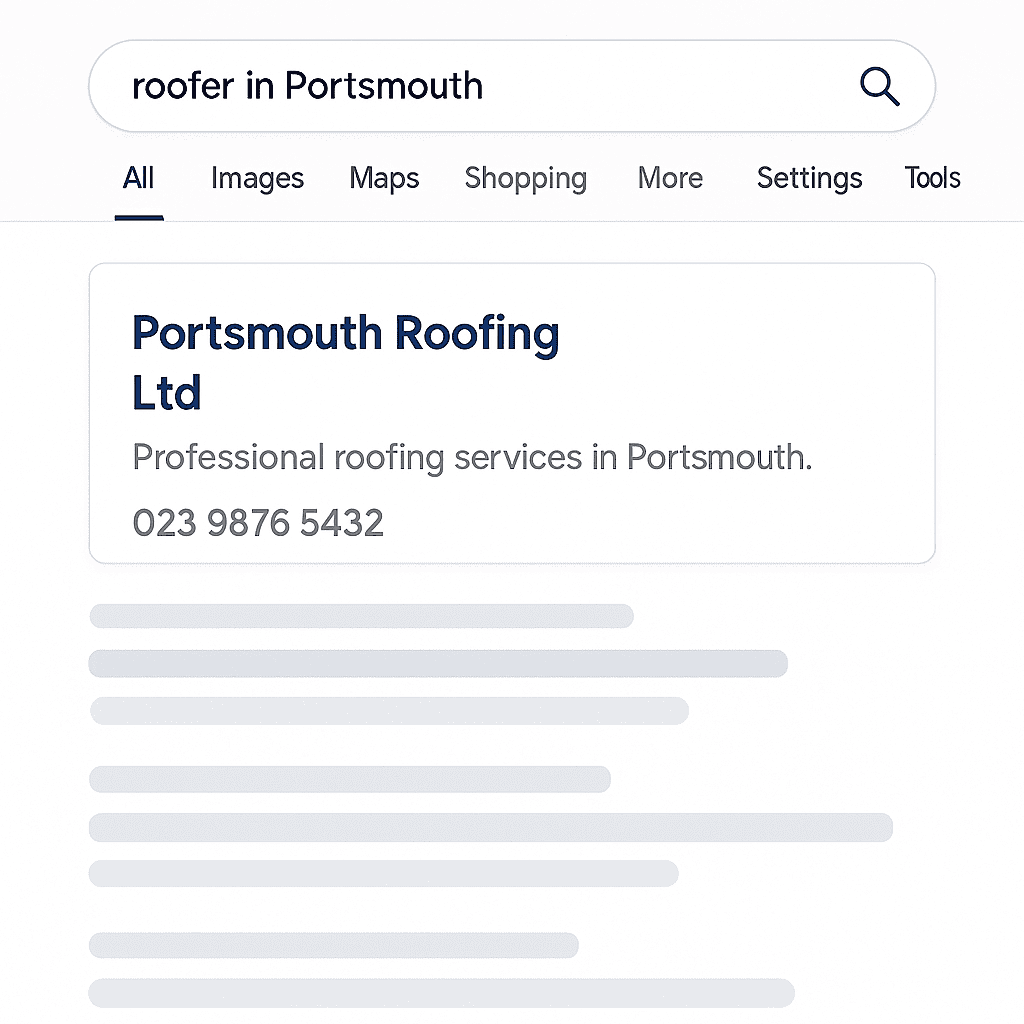Expand the More menu
This screenshot has height=1024, width=1024.
(x=670, y=179)
